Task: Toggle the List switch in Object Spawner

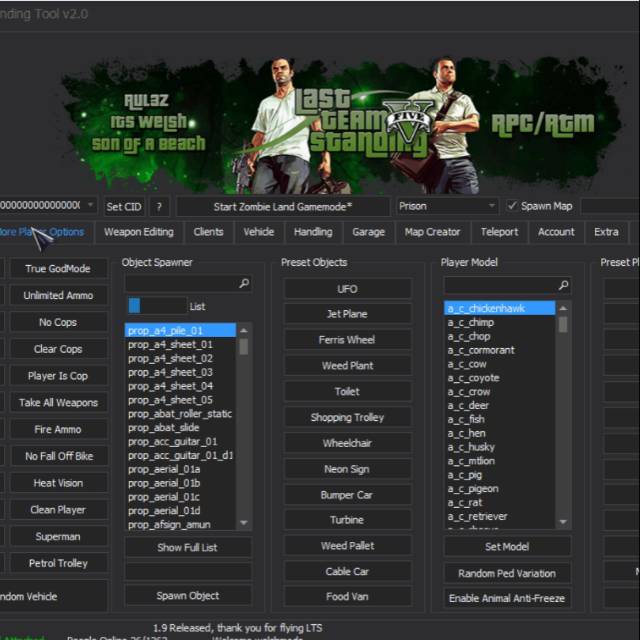Action: (156, 306)
